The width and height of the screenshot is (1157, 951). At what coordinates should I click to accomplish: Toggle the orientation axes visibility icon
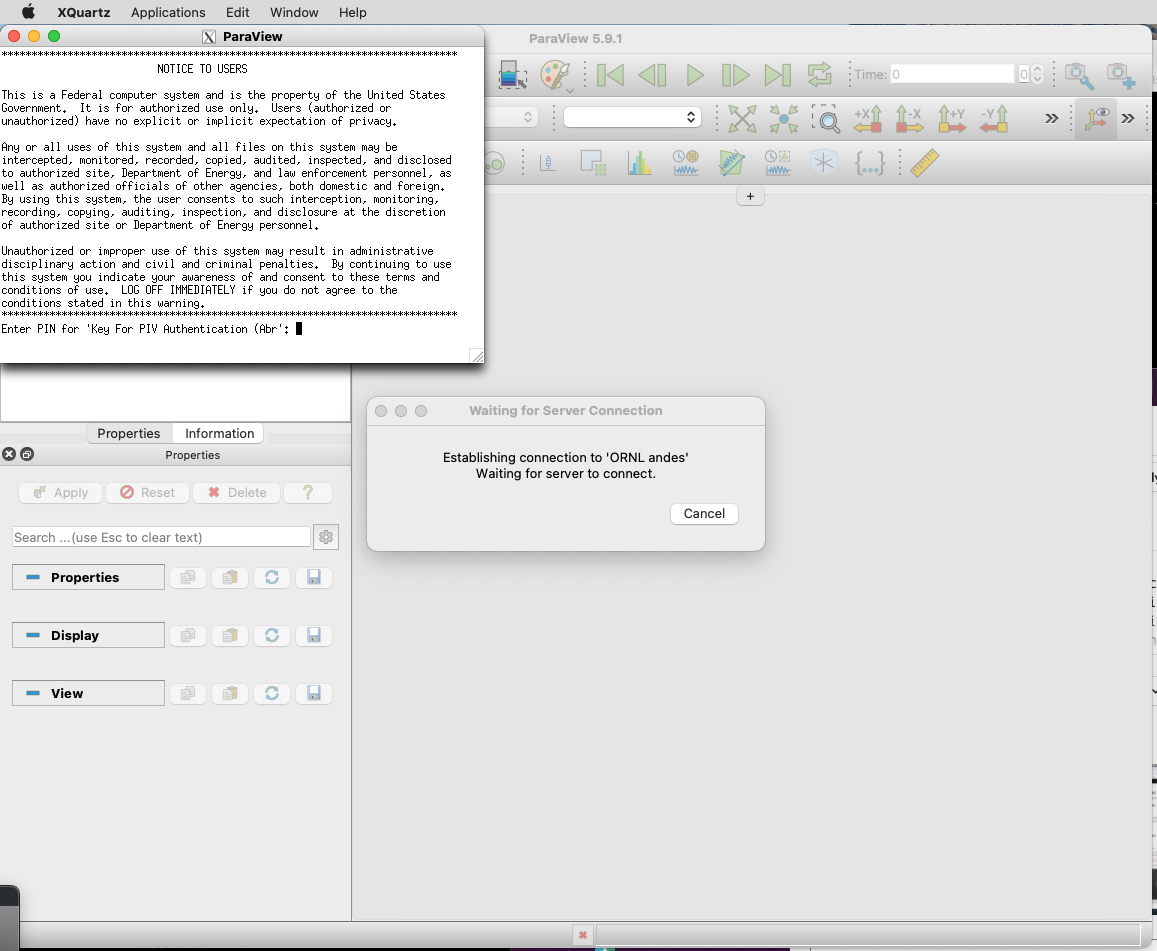point(1096,119)
